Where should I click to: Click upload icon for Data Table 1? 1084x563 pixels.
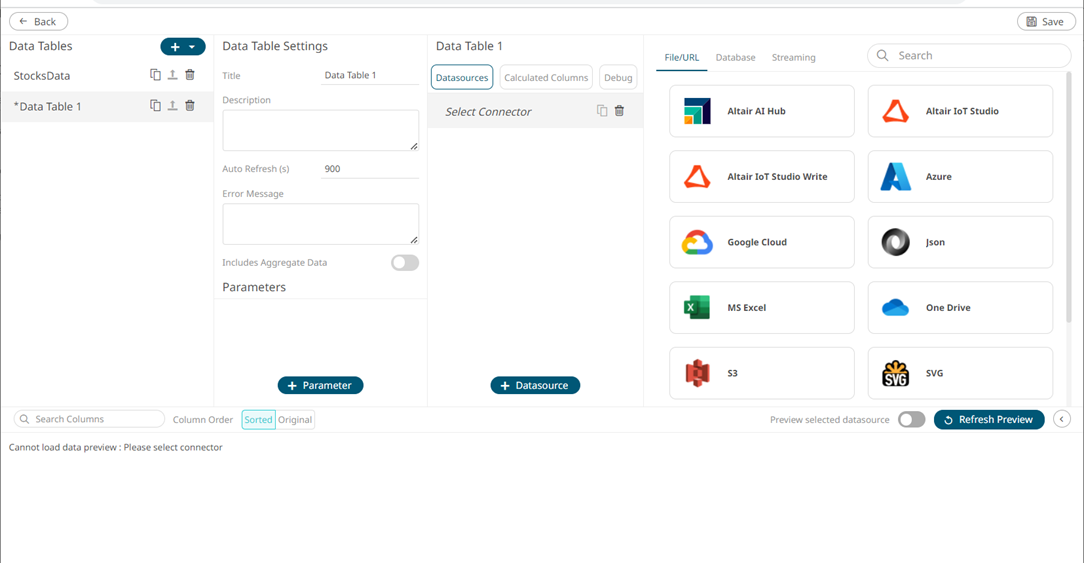pos(172,106)
